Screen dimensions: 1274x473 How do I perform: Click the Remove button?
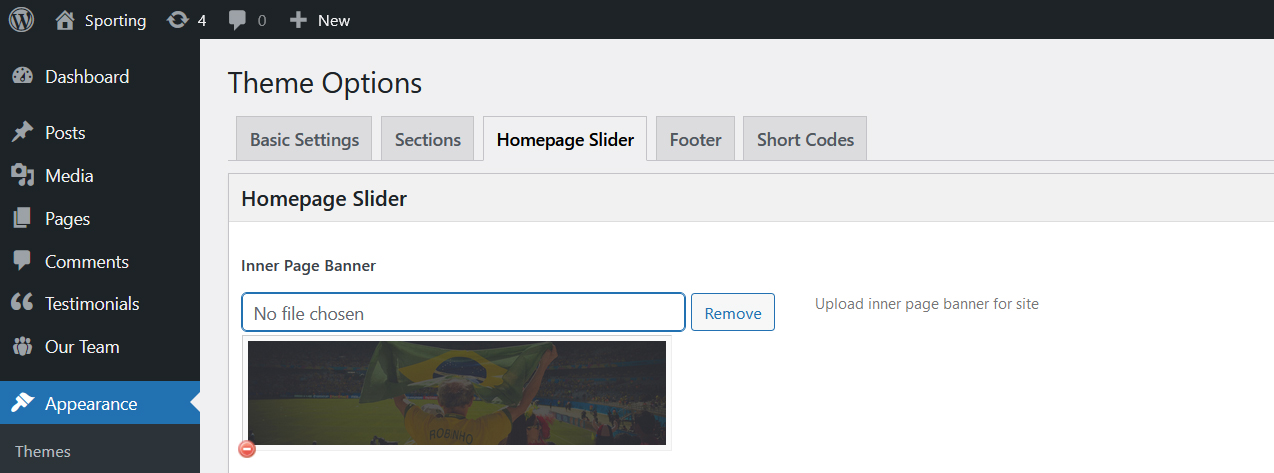click(x=733, y=313)
